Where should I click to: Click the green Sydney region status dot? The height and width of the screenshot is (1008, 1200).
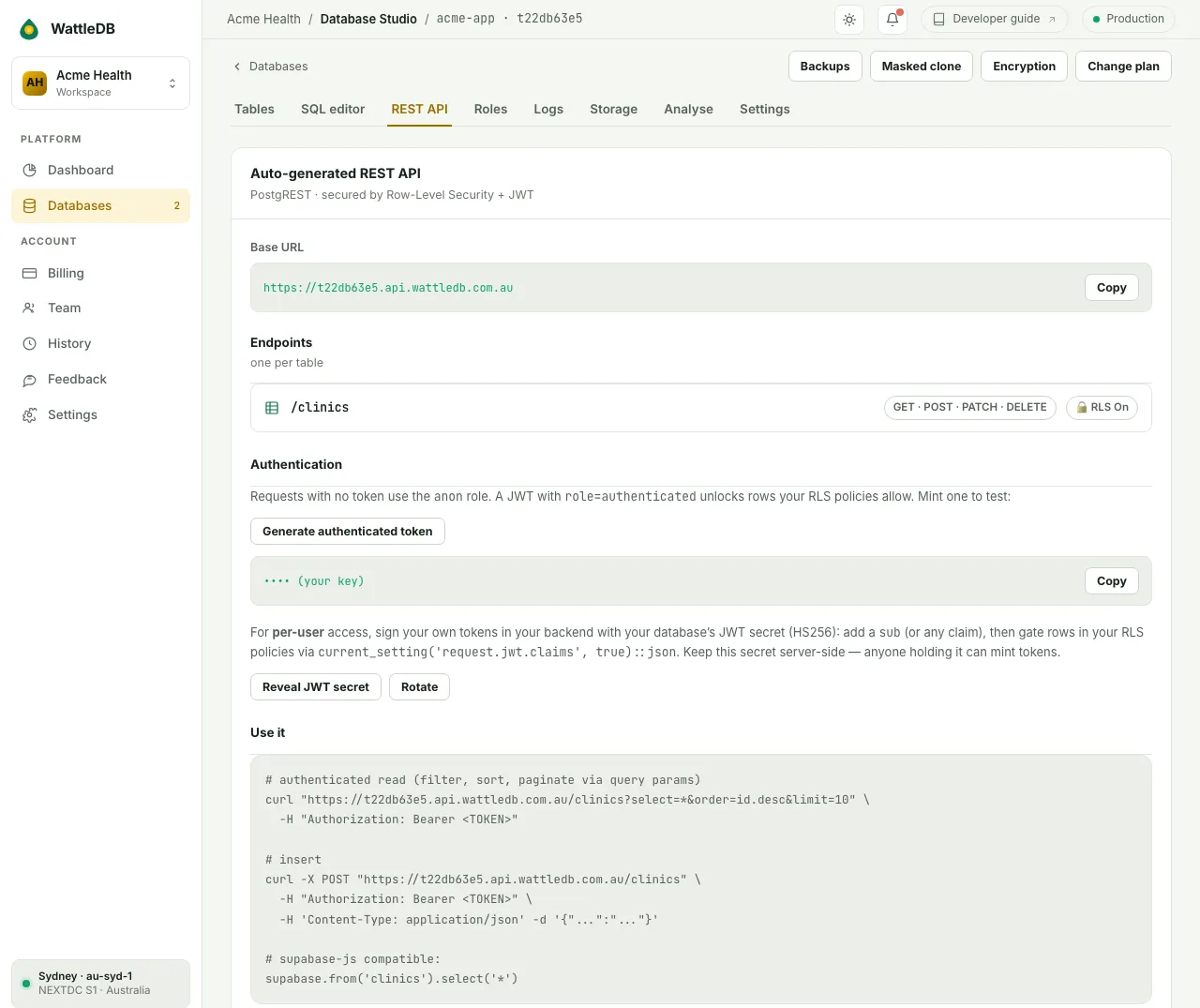coord(26,984)
